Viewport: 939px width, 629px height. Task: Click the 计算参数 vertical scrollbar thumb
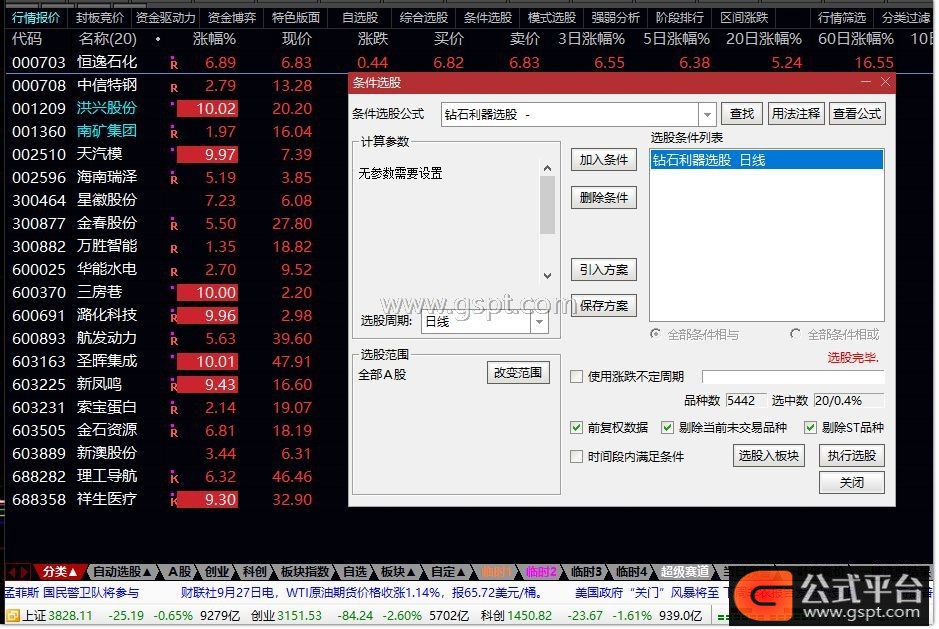[x=547, y=205]
